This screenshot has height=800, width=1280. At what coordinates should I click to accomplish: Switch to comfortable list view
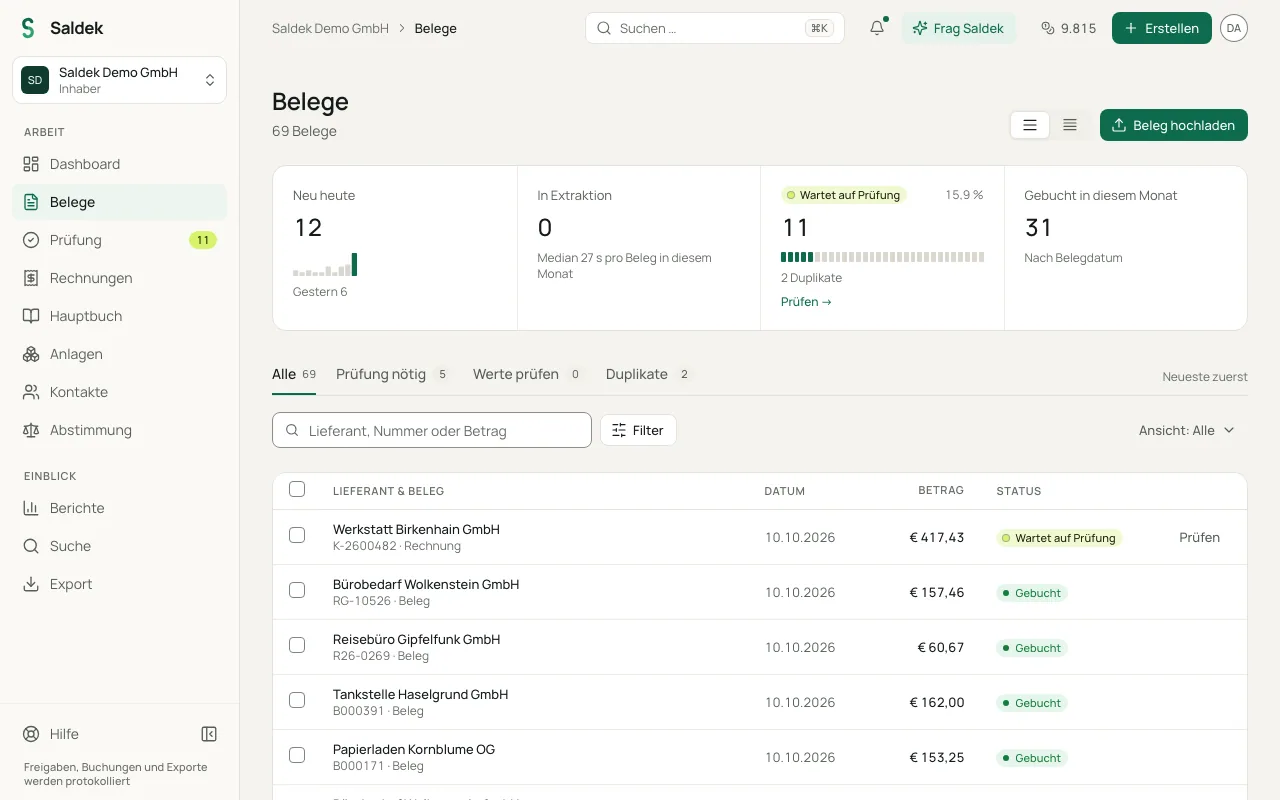1030,125
